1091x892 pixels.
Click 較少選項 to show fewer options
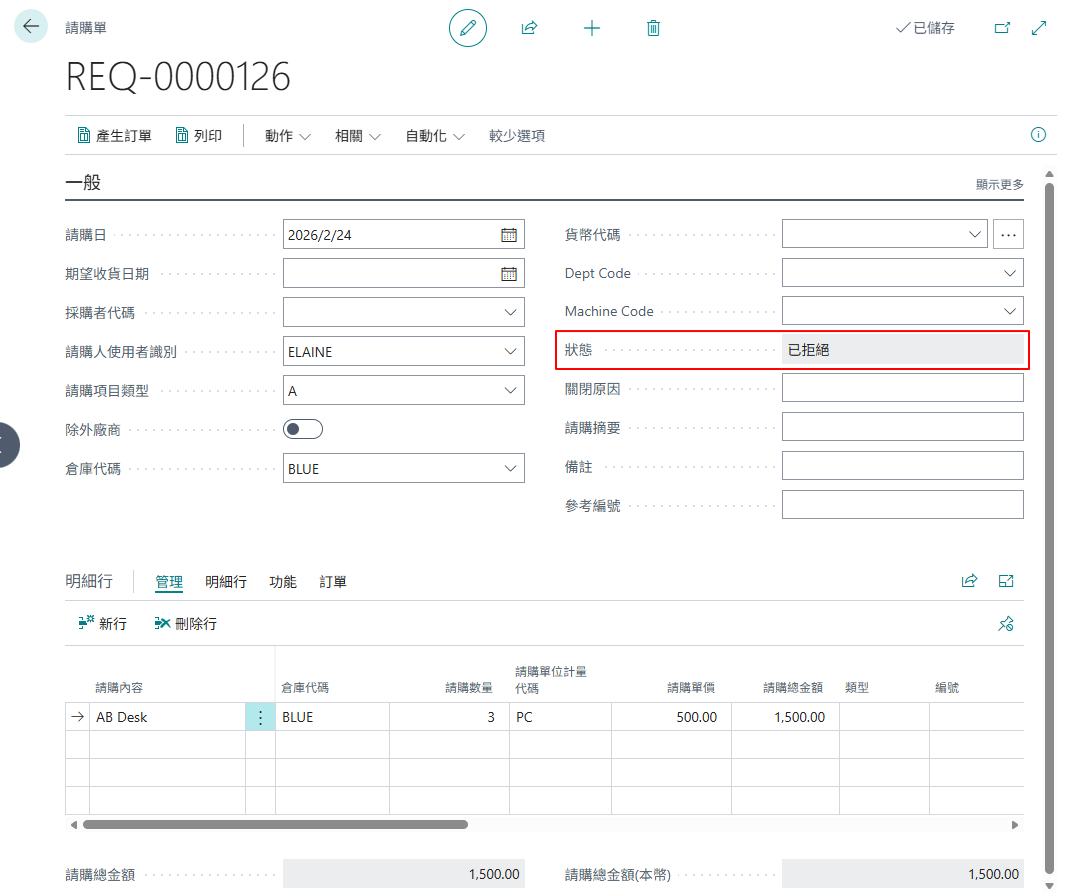pos(517,136)
